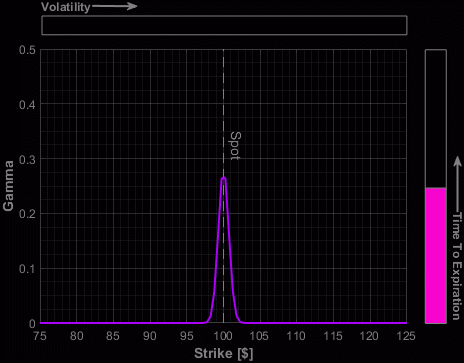
Task: Click the 100 tick on Strike axis
Action: click(223, 336)
